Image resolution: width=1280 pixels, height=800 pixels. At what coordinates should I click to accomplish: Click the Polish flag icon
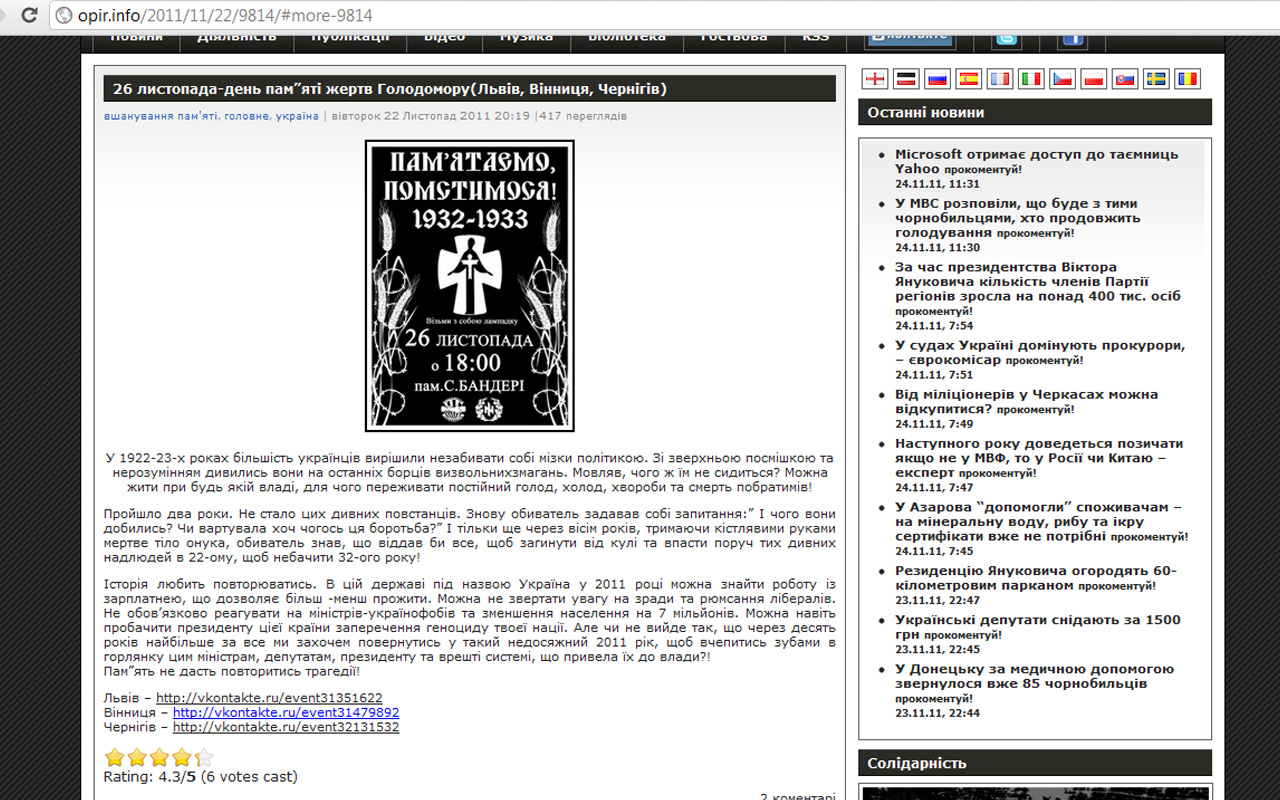tap(1093, 79)
